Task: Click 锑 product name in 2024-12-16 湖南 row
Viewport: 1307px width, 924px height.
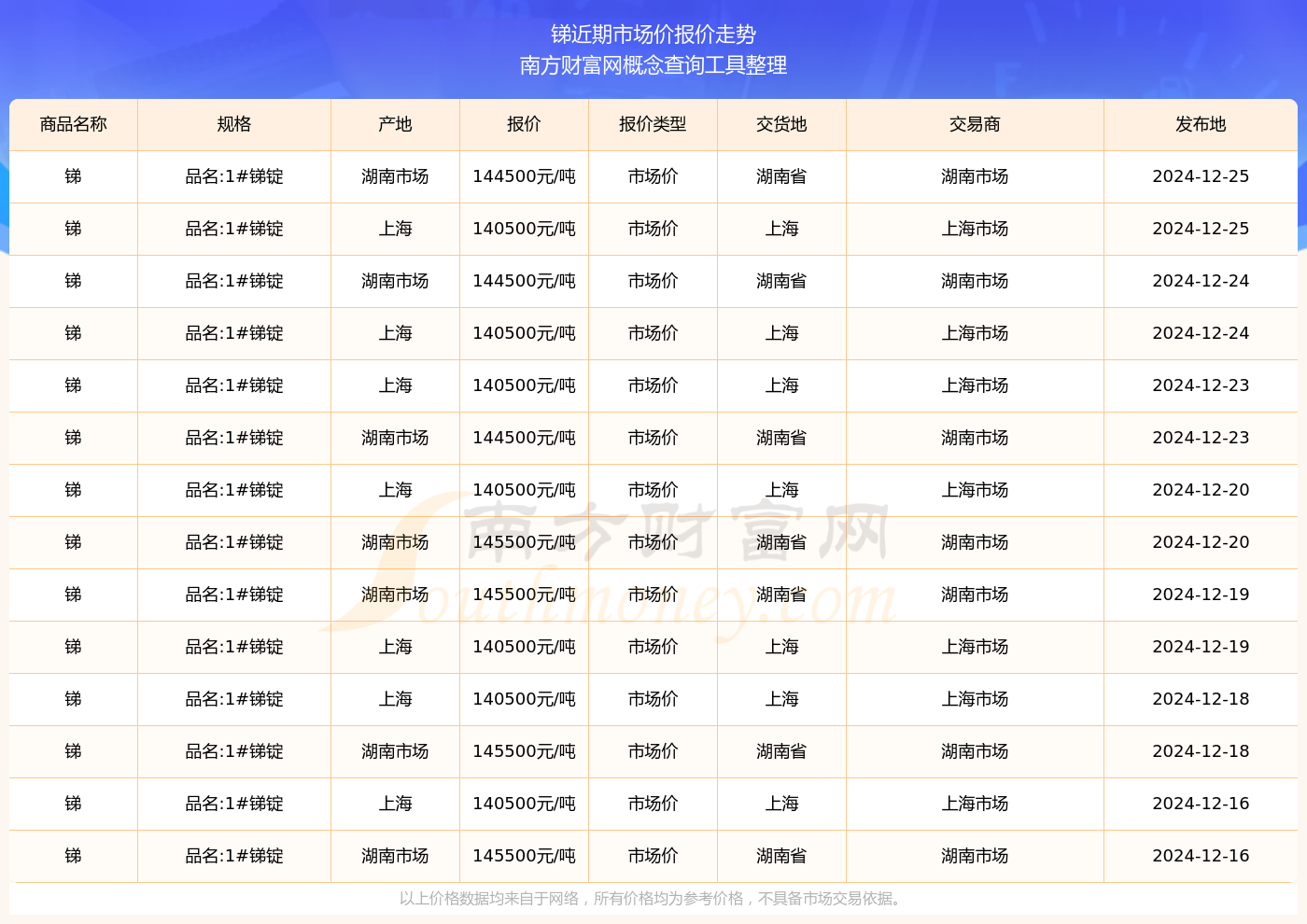Action: (x=74, y=856)
